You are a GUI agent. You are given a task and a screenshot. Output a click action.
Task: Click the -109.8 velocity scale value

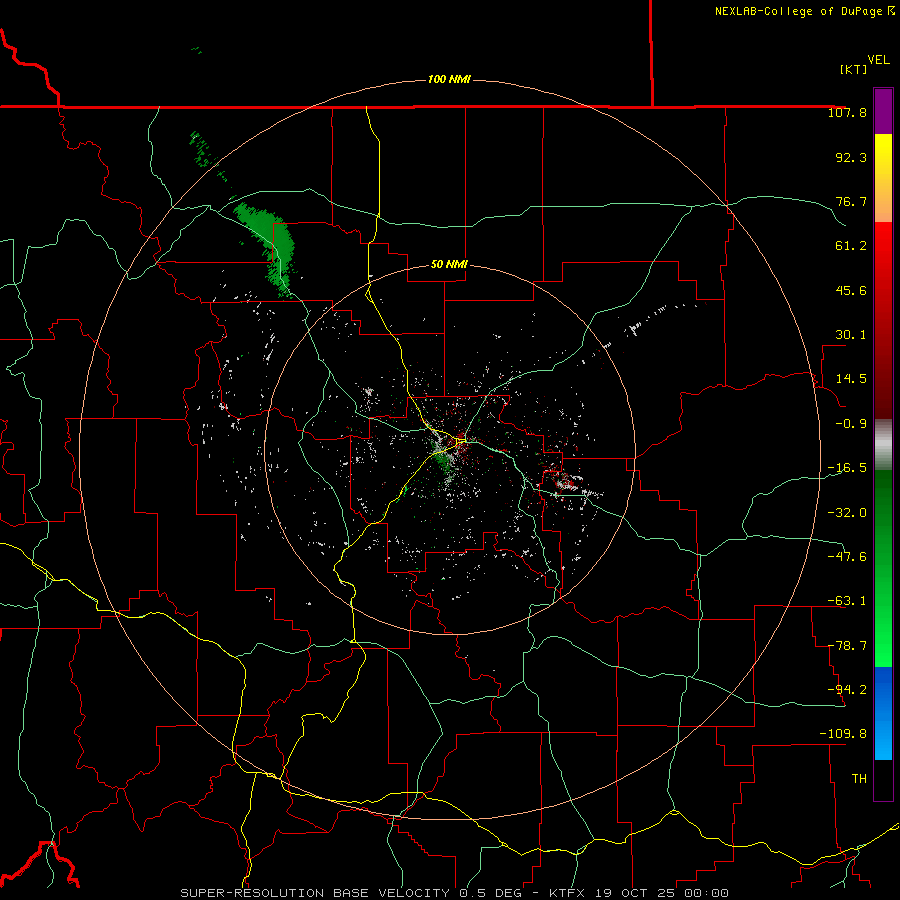point(843,734)
